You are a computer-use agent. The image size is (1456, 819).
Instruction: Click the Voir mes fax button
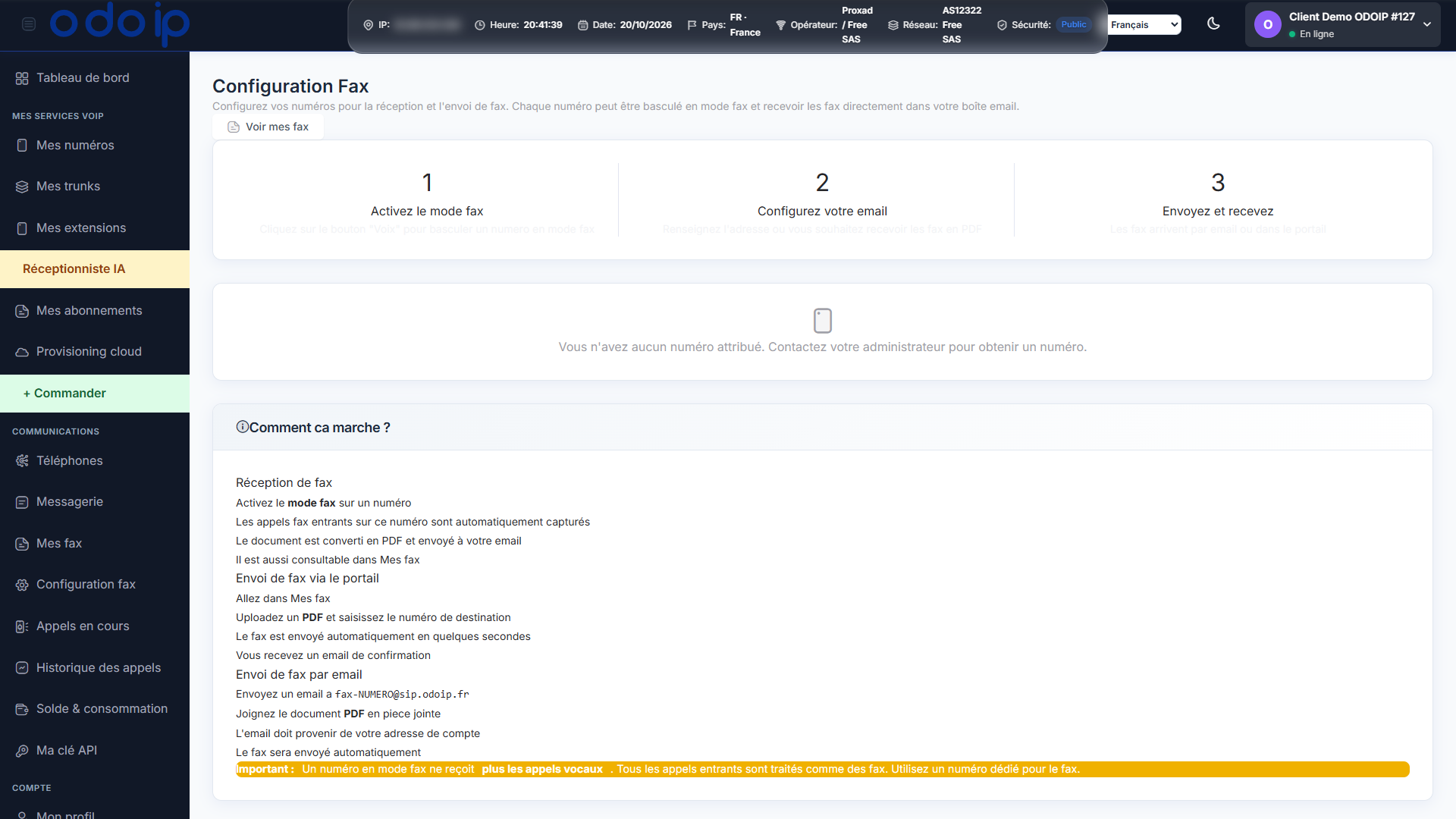[268, 127]
